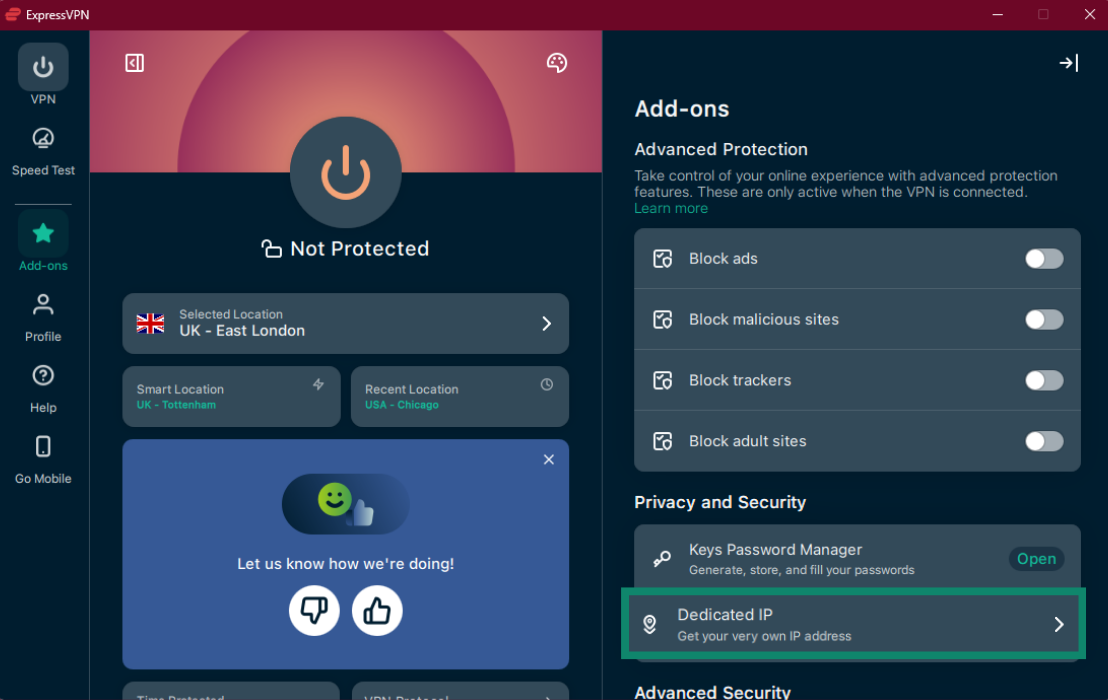Click the large power connect button

(x=345, y=173)
